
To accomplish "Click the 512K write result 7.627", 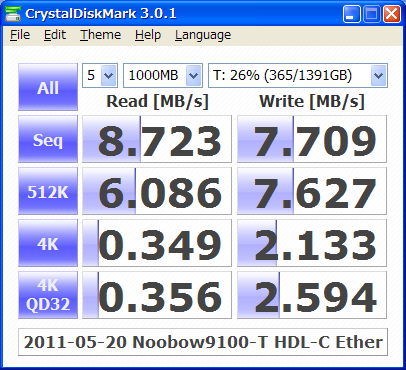I will pyautogui.click(x=312, y=191).
